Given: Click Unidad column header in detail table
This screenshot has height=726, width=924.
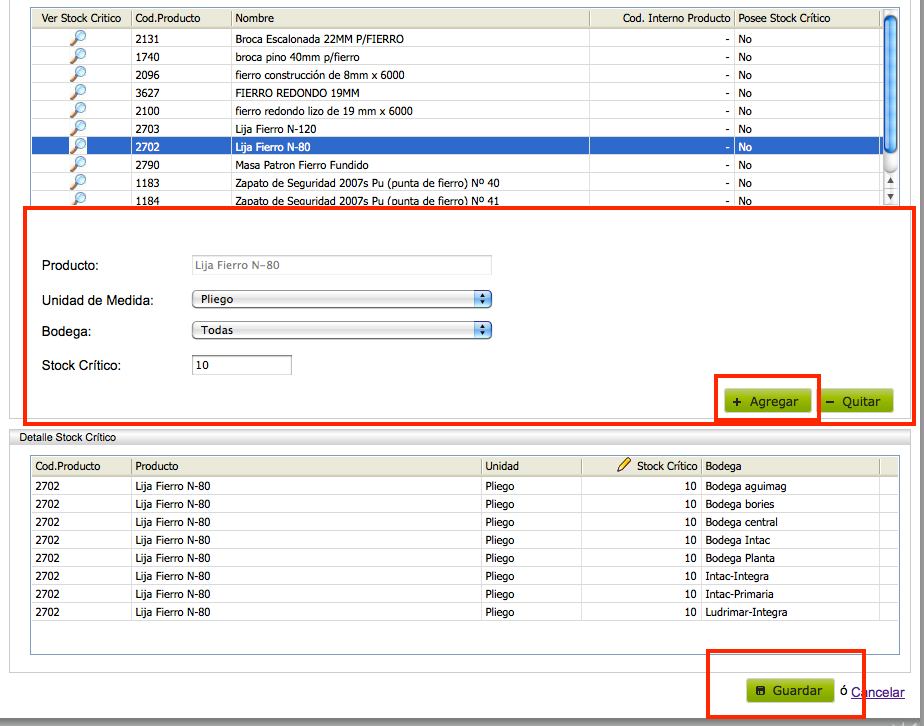Looking at the screenshot, I should [x=531, y=466].
